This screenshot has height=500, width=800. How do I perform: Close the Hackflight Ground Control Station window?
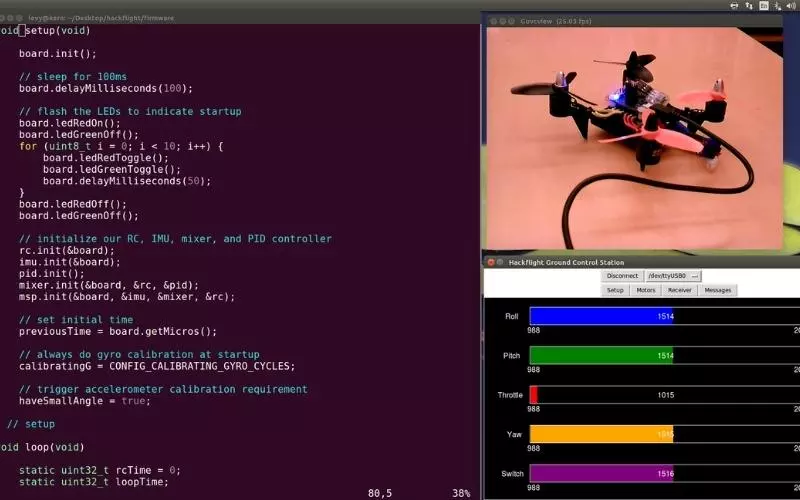[x=491, y=262]
